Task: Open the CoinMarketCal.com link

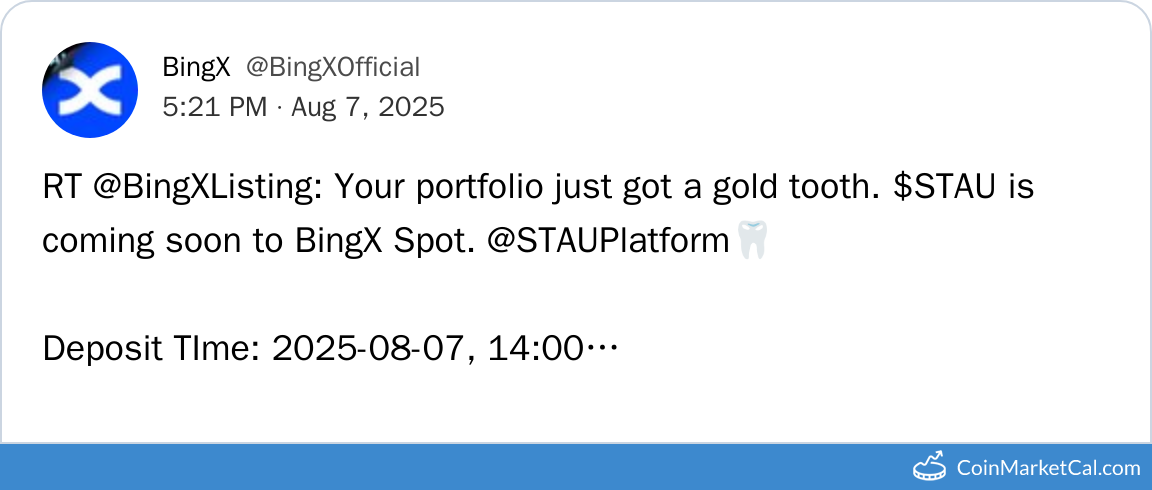Action: pos(1048,467)
